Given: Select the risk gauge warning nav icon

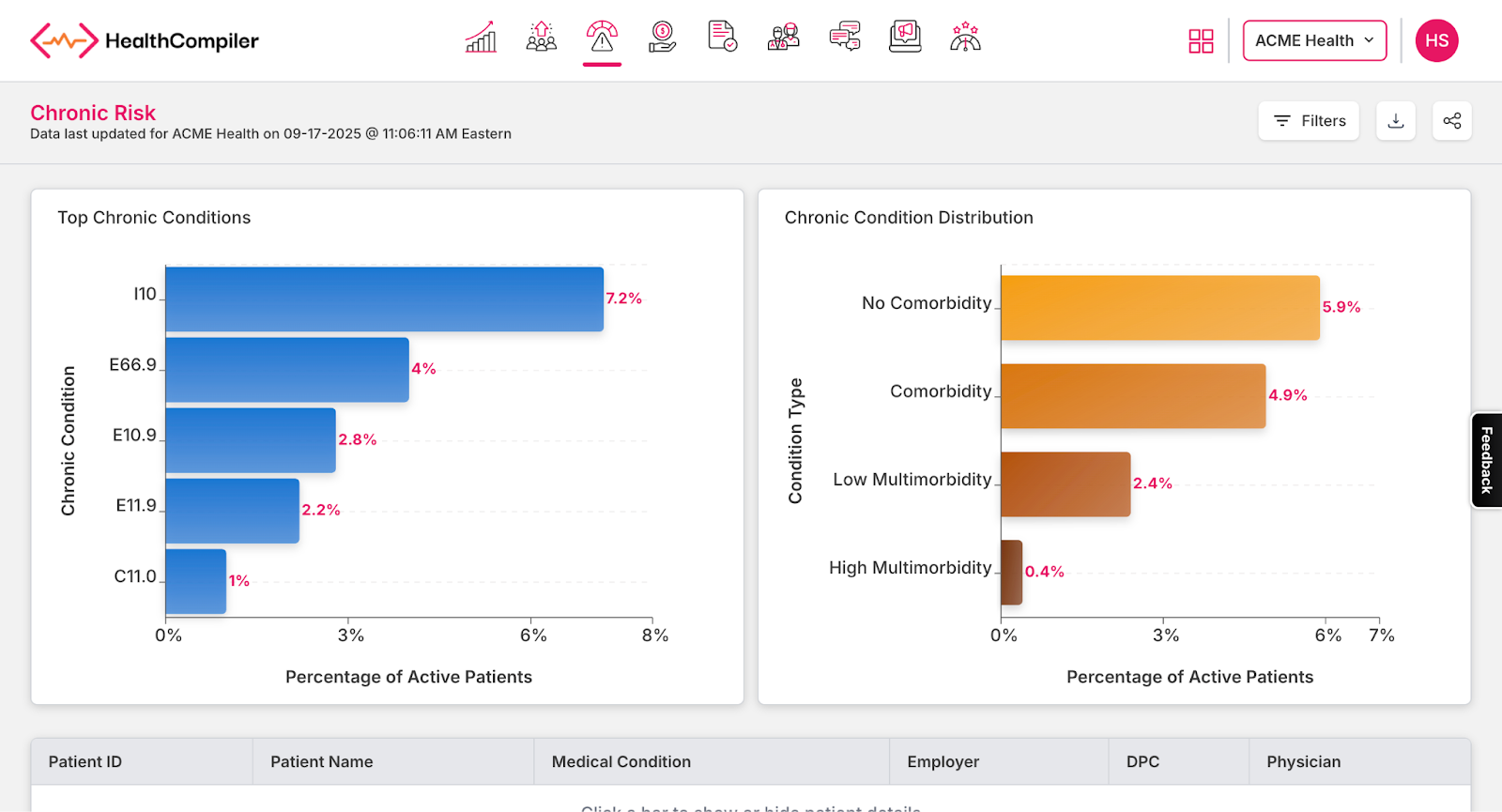Looking at the screenshot, I should pos(602,38).
